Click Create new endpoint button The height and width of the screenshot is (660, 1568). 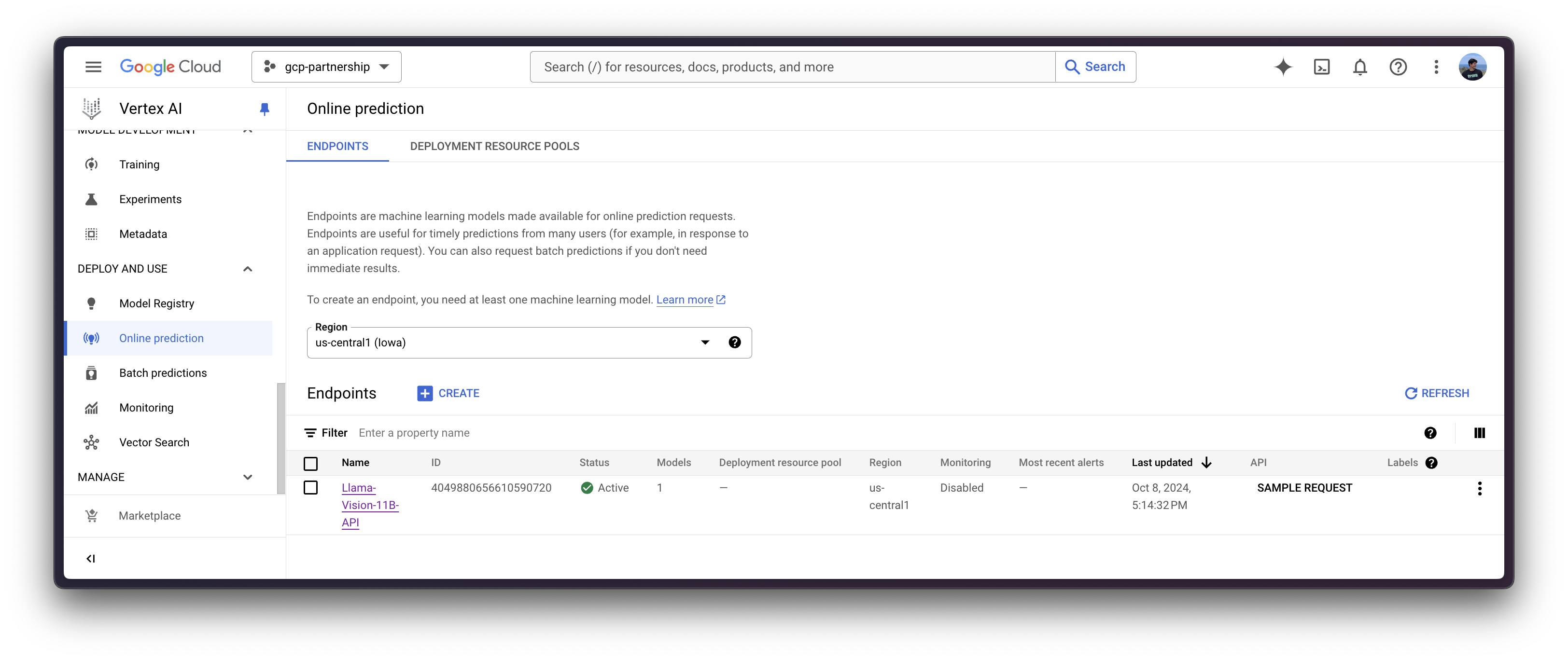(x=448, y=393)
